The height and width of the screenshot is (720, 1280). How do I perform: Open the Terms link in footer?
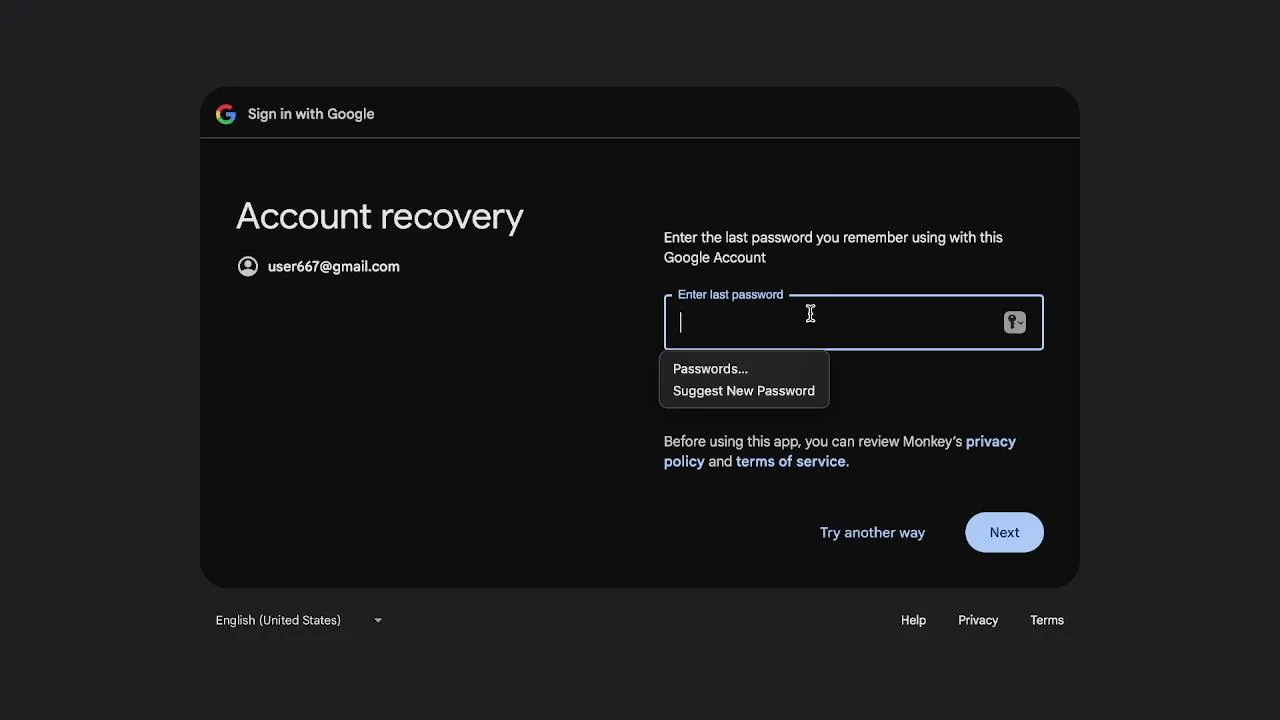pyautogui.click(x=1047, y=620)
